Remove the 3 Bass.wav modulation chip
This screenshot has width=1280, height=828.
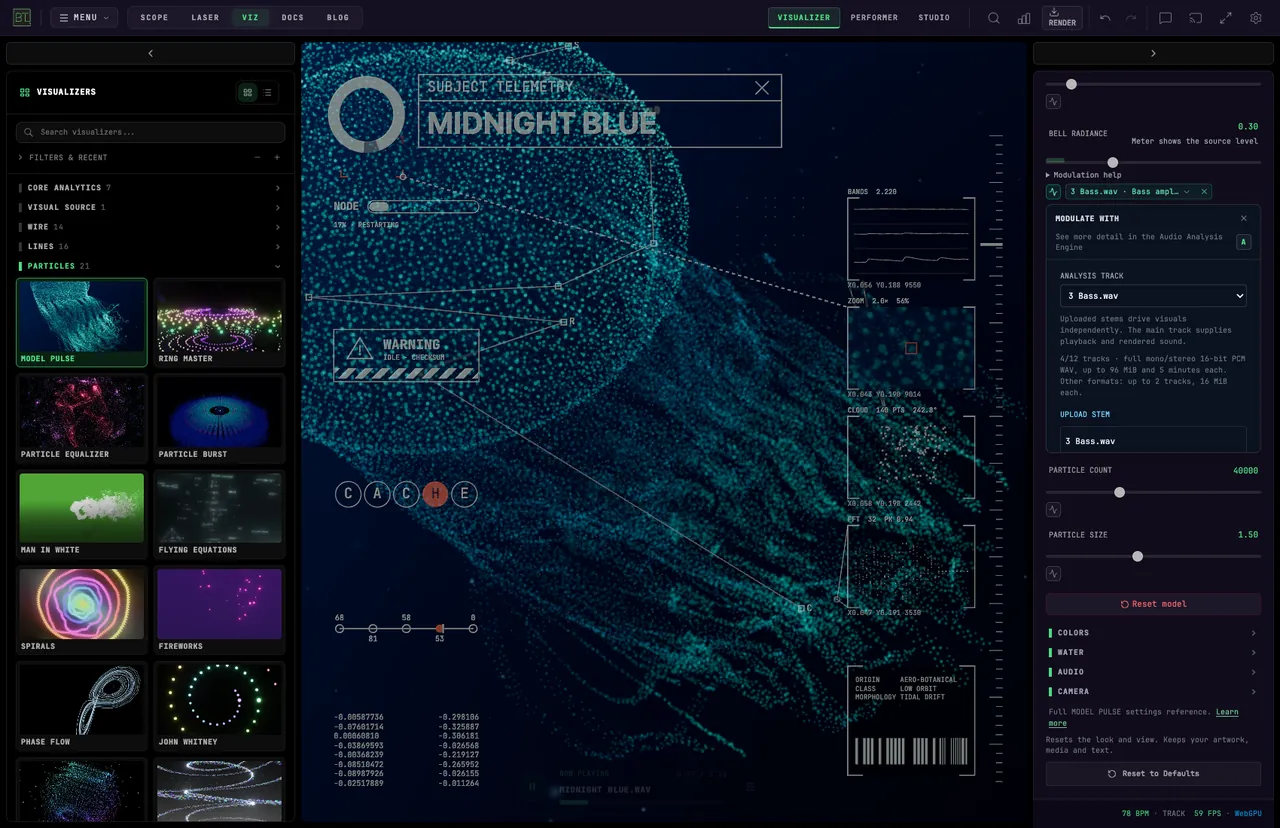(1204, 191)
